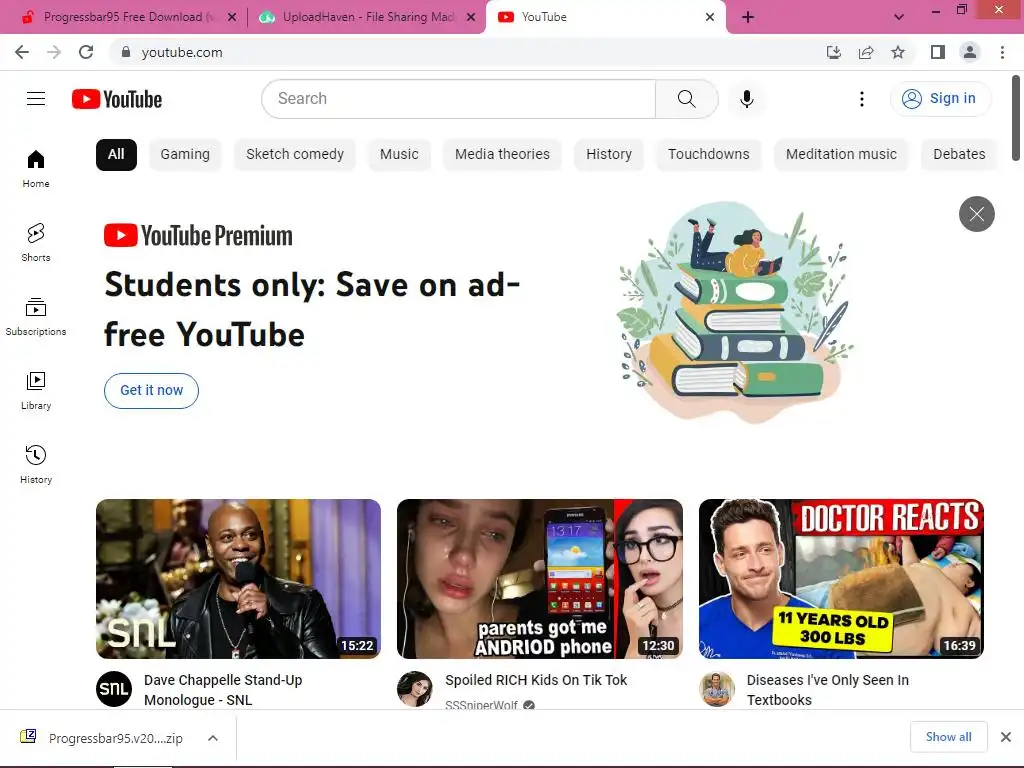Screen dimensions: 1024x768
Task: Open the YouTube hamburger guide menu
Action: pos(36,99)
